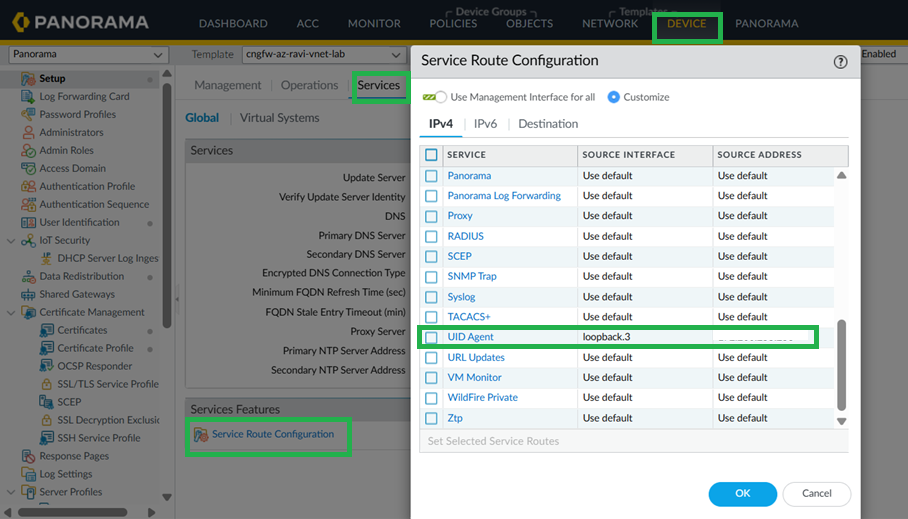Open the POLICIES main menu tab
The height and width of the screenshot is (519, 908).
453,23
